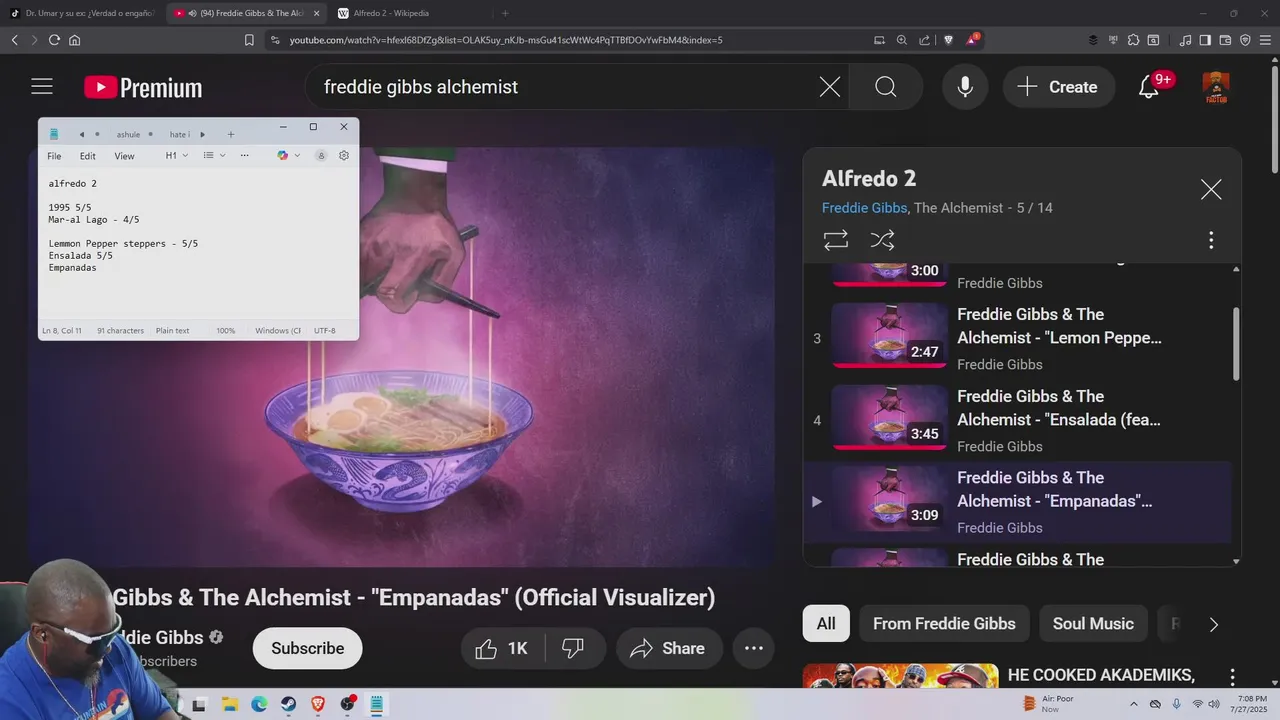Select the Soul Music chip

click(x=1093, y=624)
